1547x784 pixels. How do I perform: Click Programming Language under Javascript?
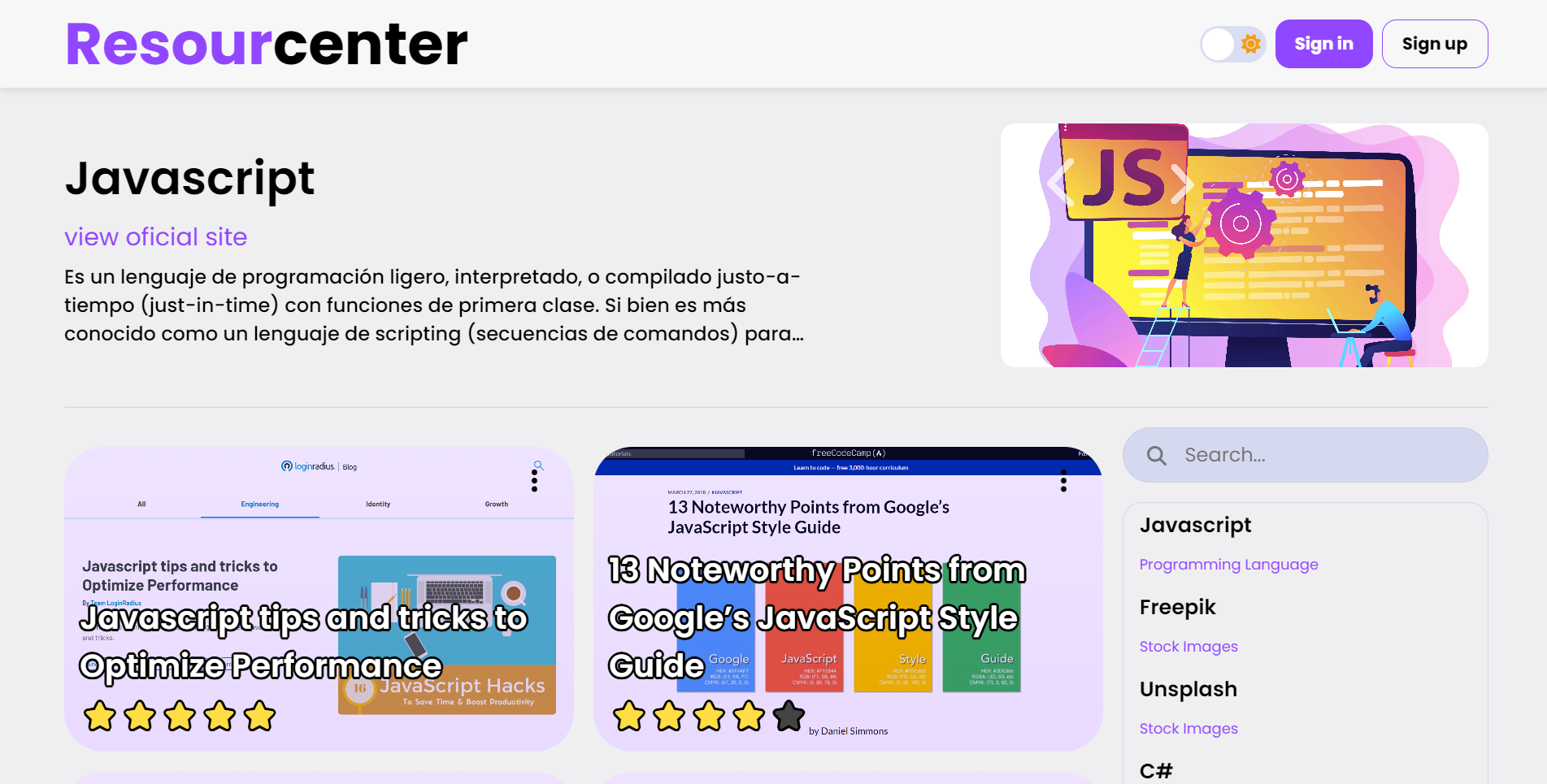point(1228,565)
